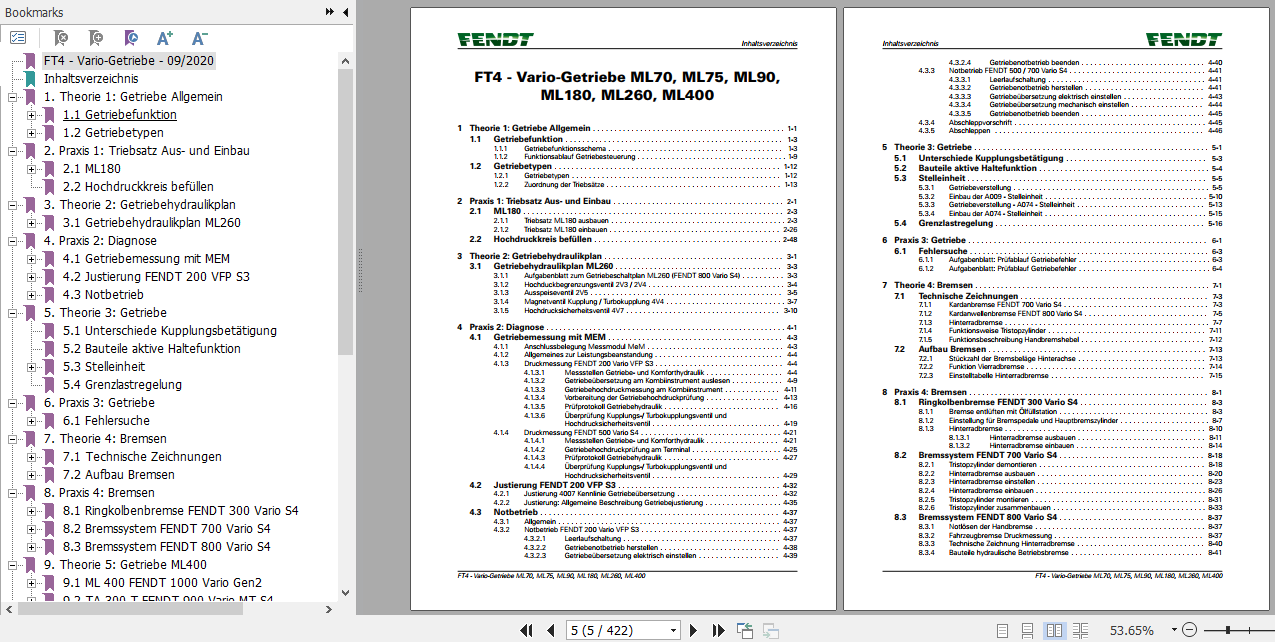Image resolution: width=1275 pixels, height=642 pixels.
Task: Click the go to next view icon
Action: tap(771, 630)
